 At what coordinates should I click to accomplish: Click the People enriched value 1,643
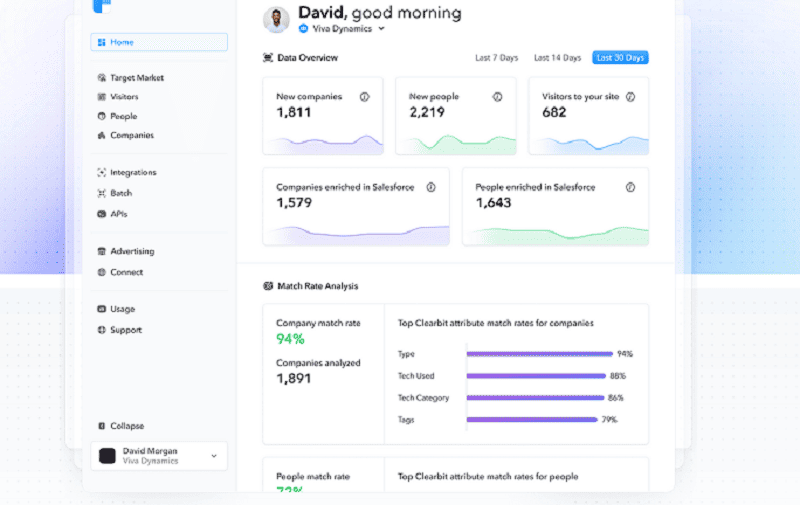(493, 203)
